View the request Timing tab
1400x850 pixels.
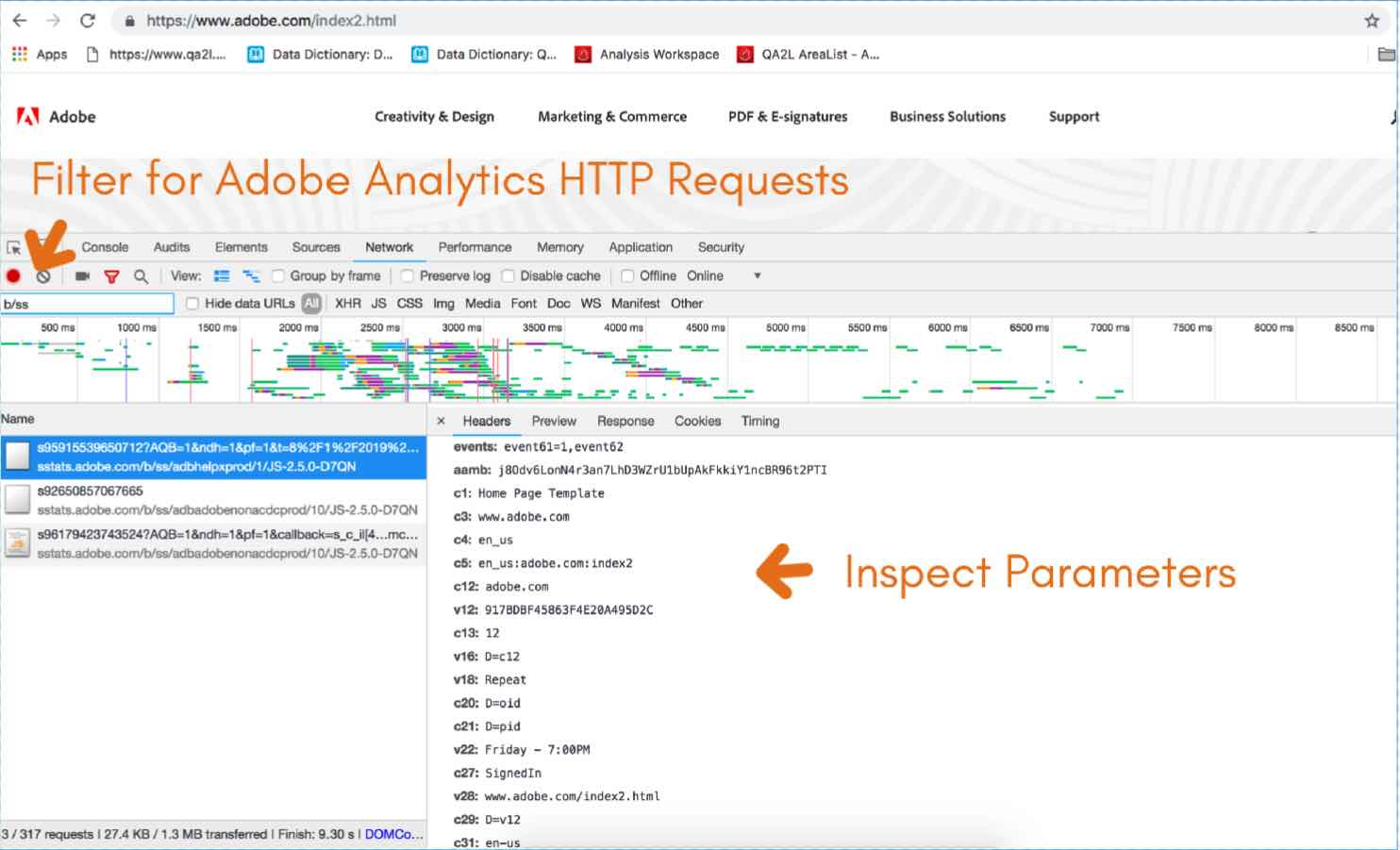tap(760, 421)
